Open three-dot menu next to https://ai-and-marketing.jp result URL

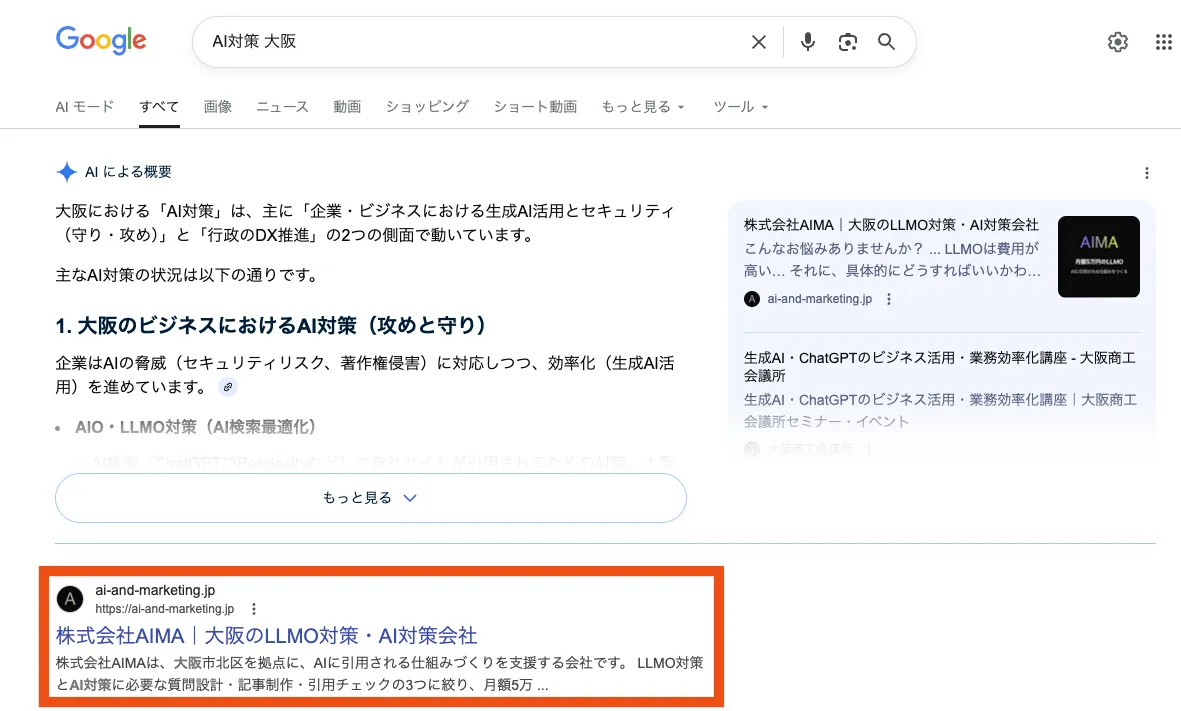coord(254,609)
